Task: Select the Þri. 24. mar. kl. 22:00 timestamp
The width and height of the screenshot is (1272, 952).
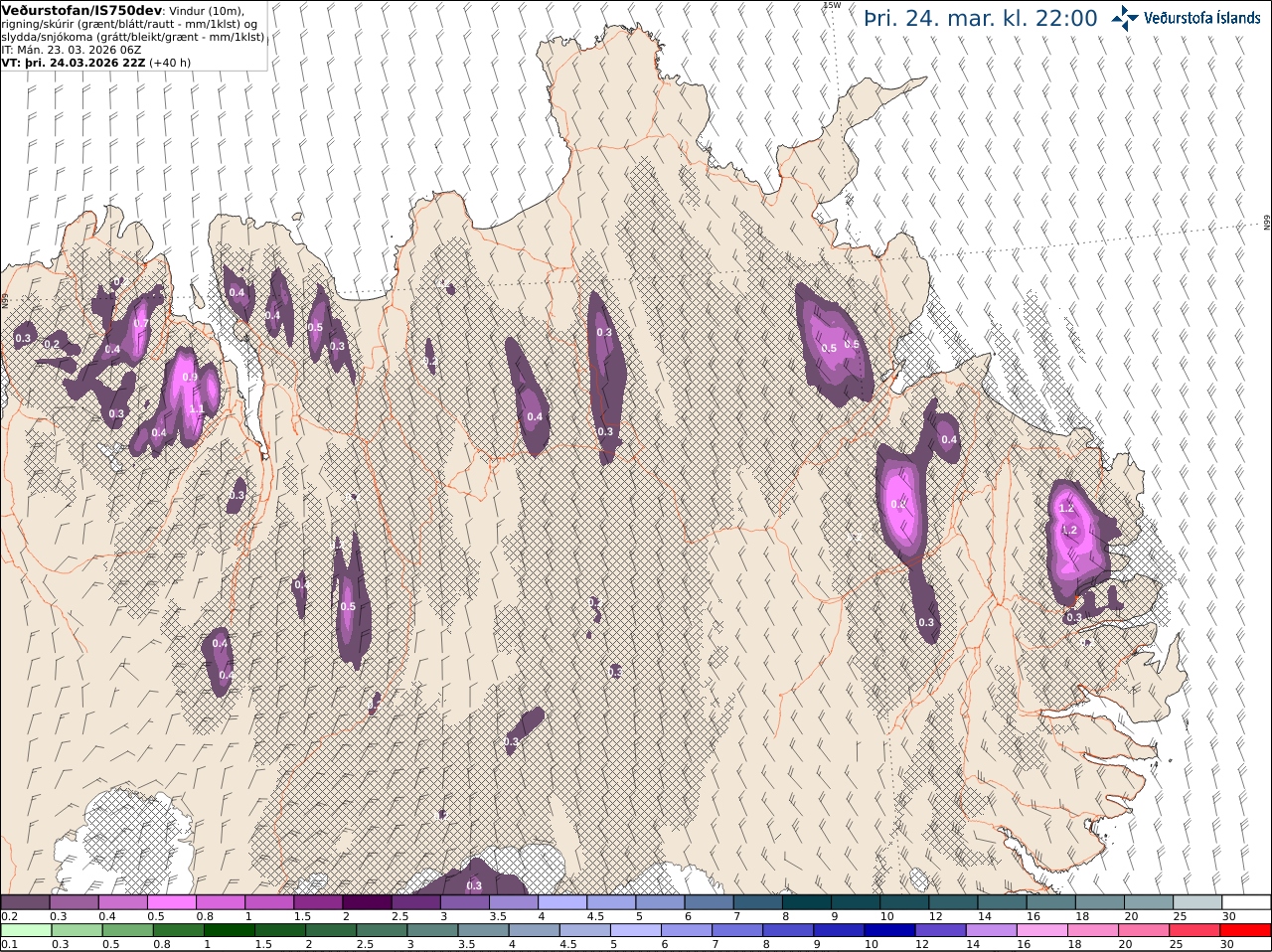Action: 981,18
